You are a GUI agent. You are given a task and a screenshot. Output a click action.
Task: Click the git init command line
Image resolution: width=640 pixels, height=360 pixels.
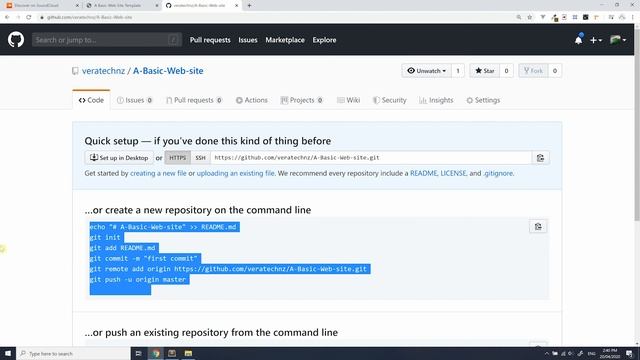(x=106, y=237)
